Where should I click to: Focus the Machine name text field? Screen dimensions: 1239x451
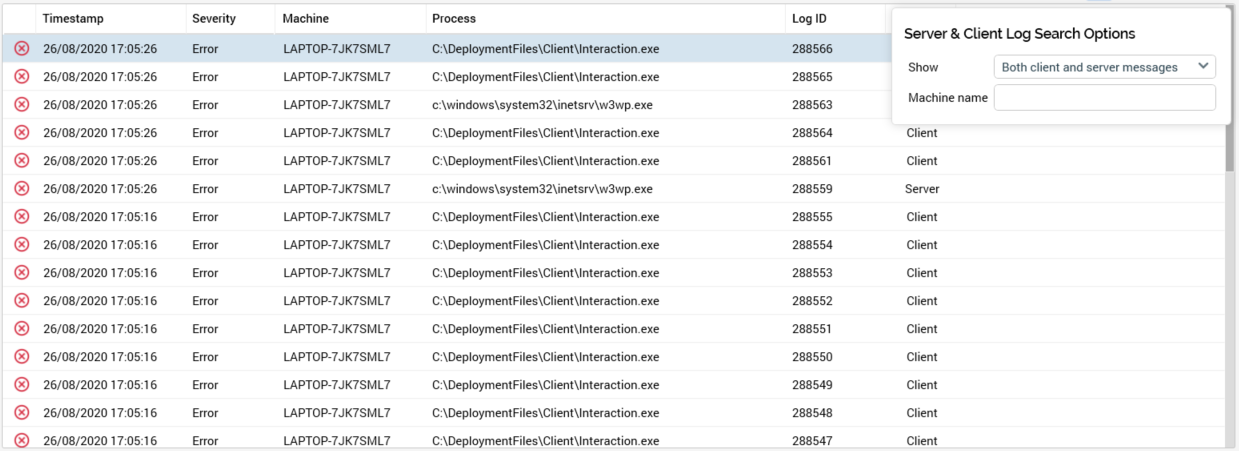coord(1104,98)
